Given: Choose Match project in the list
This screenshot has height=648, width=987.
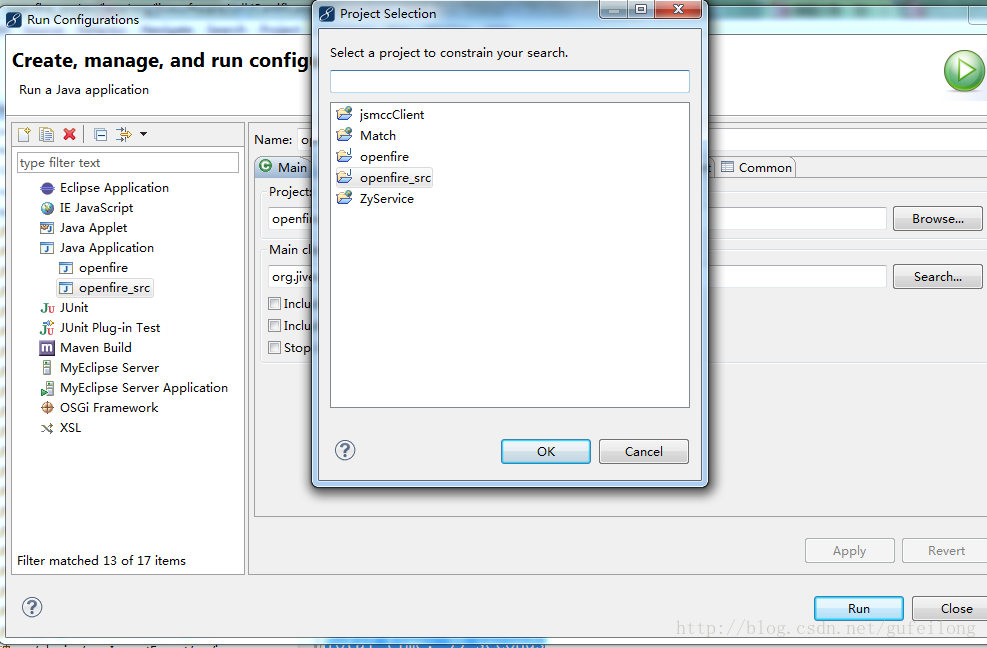Looking at the screenshot, I should coord(378,135).
